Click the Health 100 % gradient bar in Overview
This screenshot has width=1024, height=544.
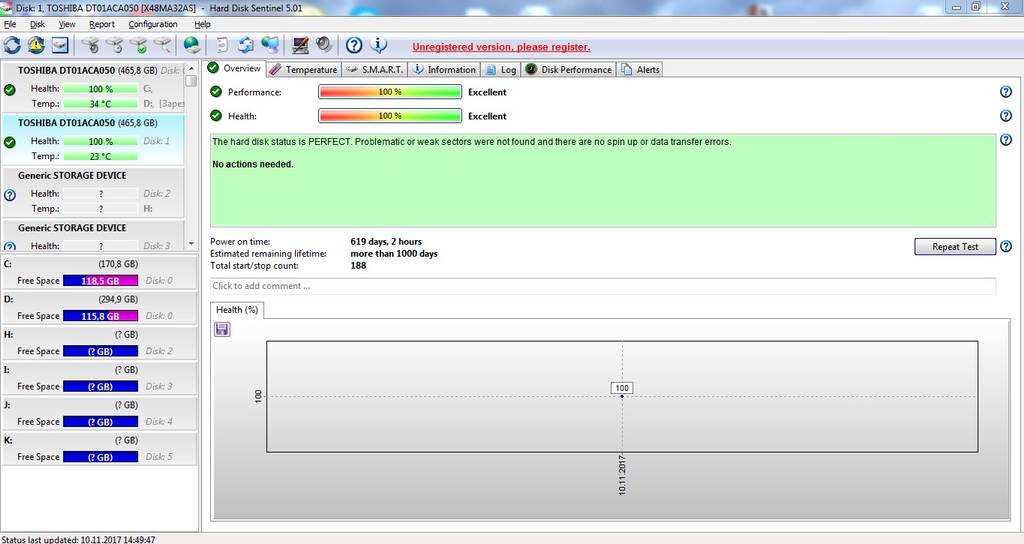pos(390,116)
